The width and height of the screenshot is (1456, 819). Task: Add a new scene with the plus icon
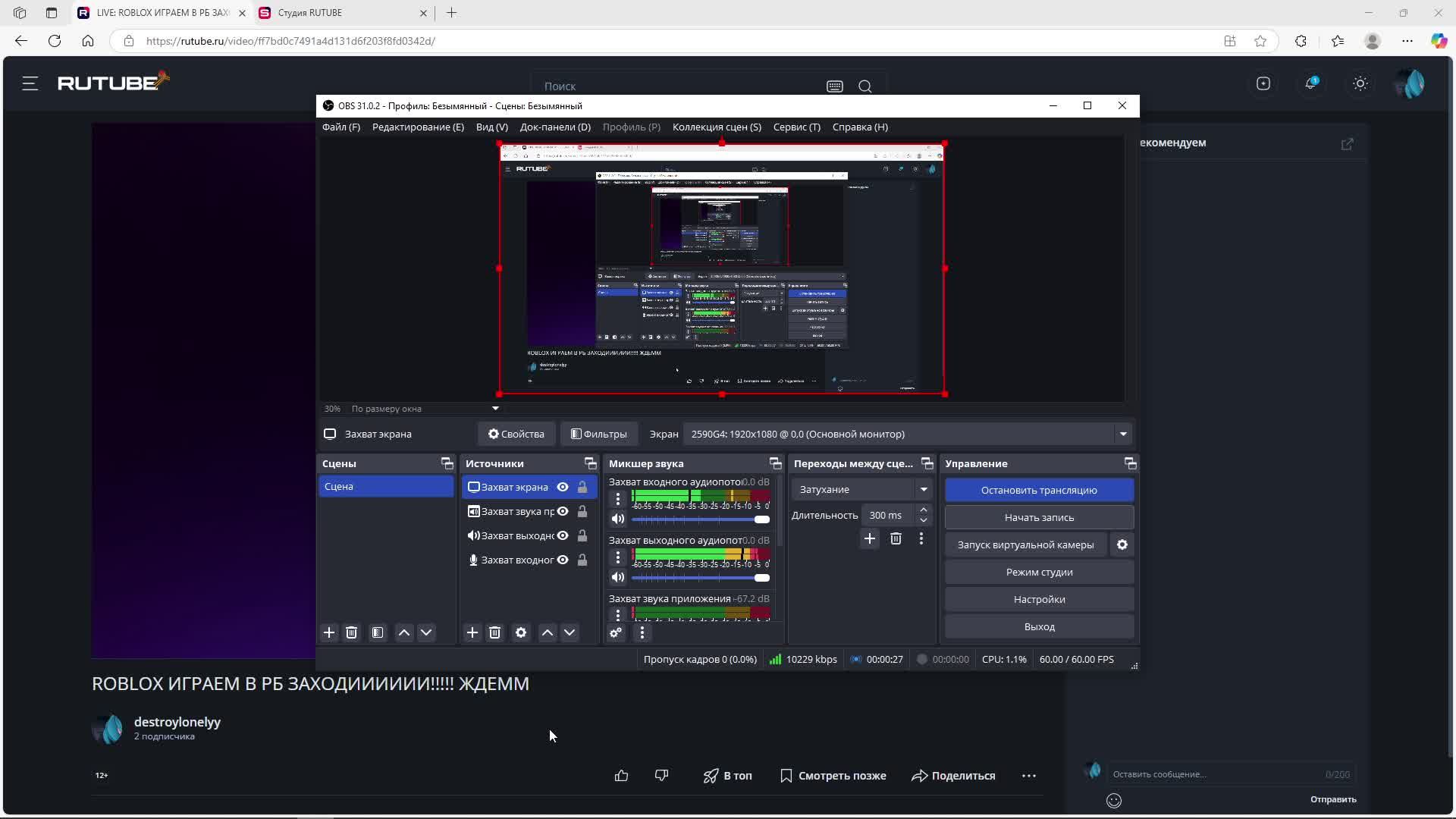click(329, 632)
